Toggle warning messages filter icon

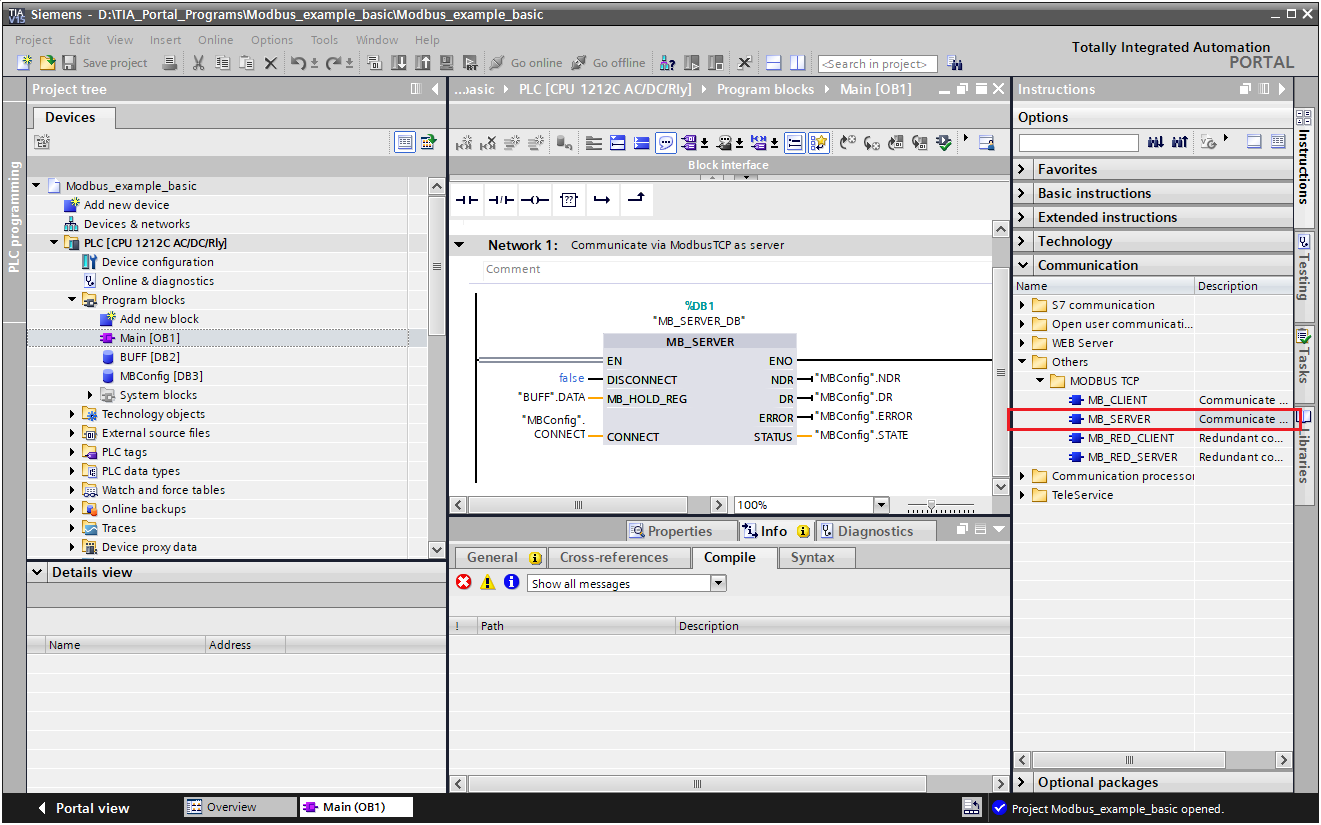point(488,582)
